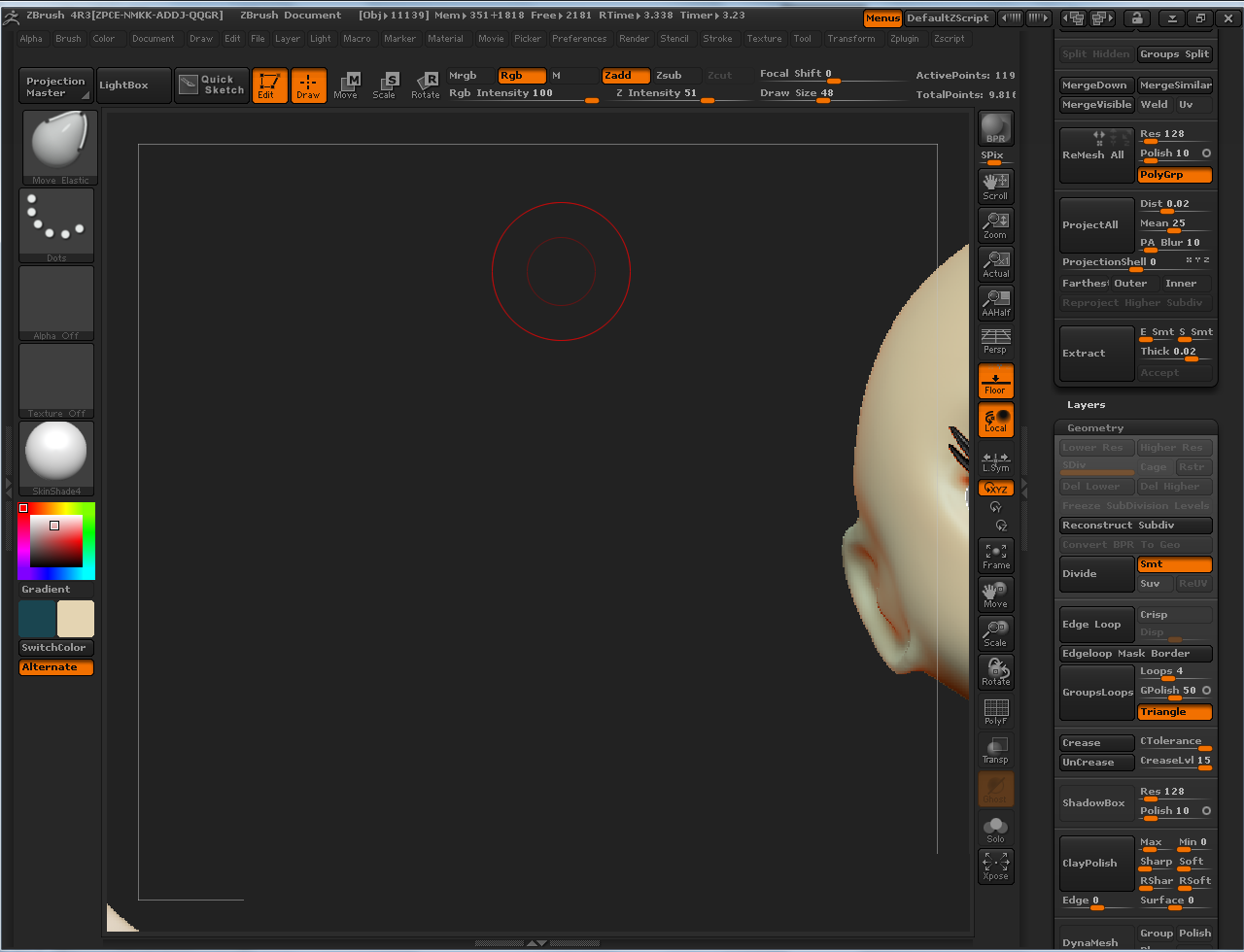Toggle Smt option beside Divide
1244x952 pixels.
1174,564
